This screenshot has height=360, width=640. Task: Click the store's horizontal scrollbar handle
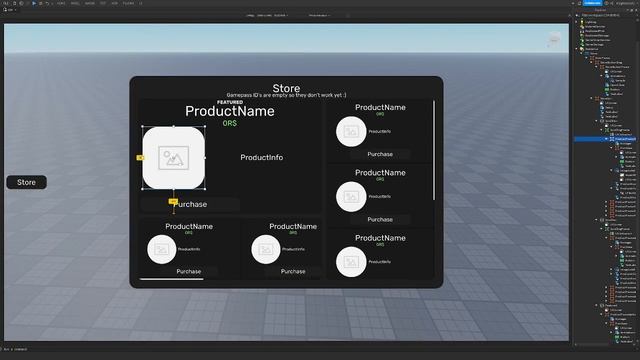(x=171, y=279)
